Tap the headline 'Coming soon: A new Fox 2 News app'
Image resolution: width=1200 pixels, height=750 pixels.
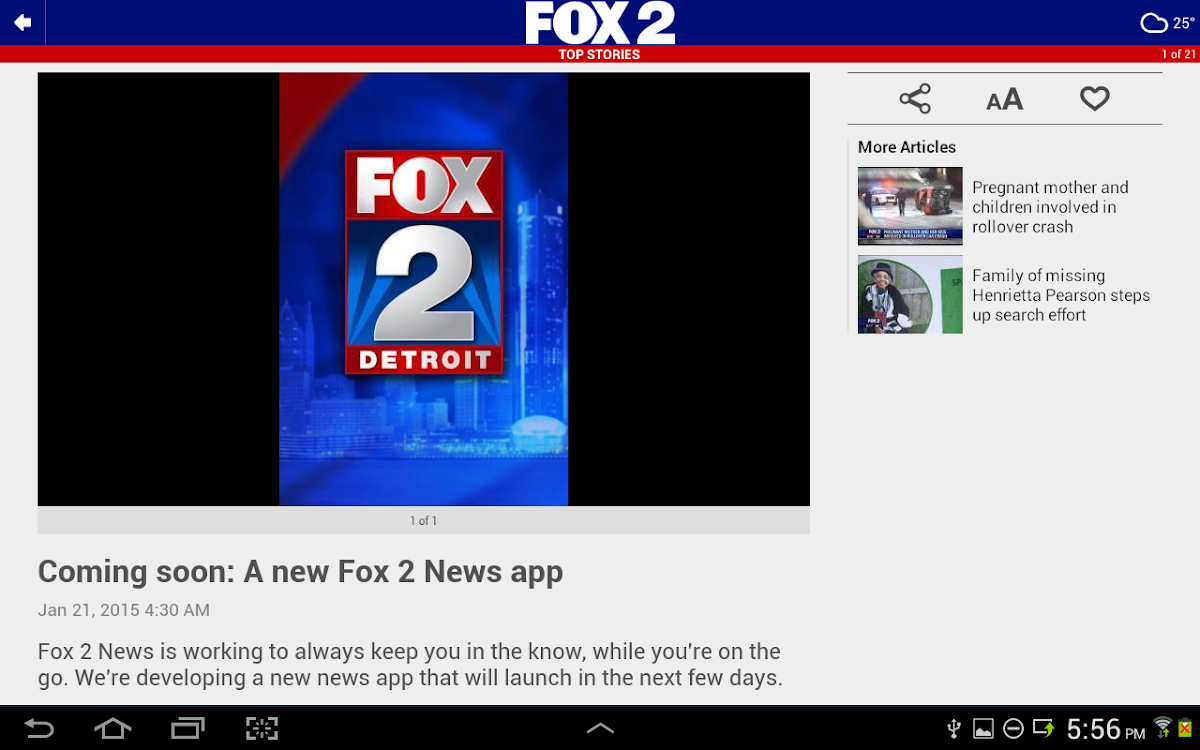pyautogui.click(x=300, y=572)
